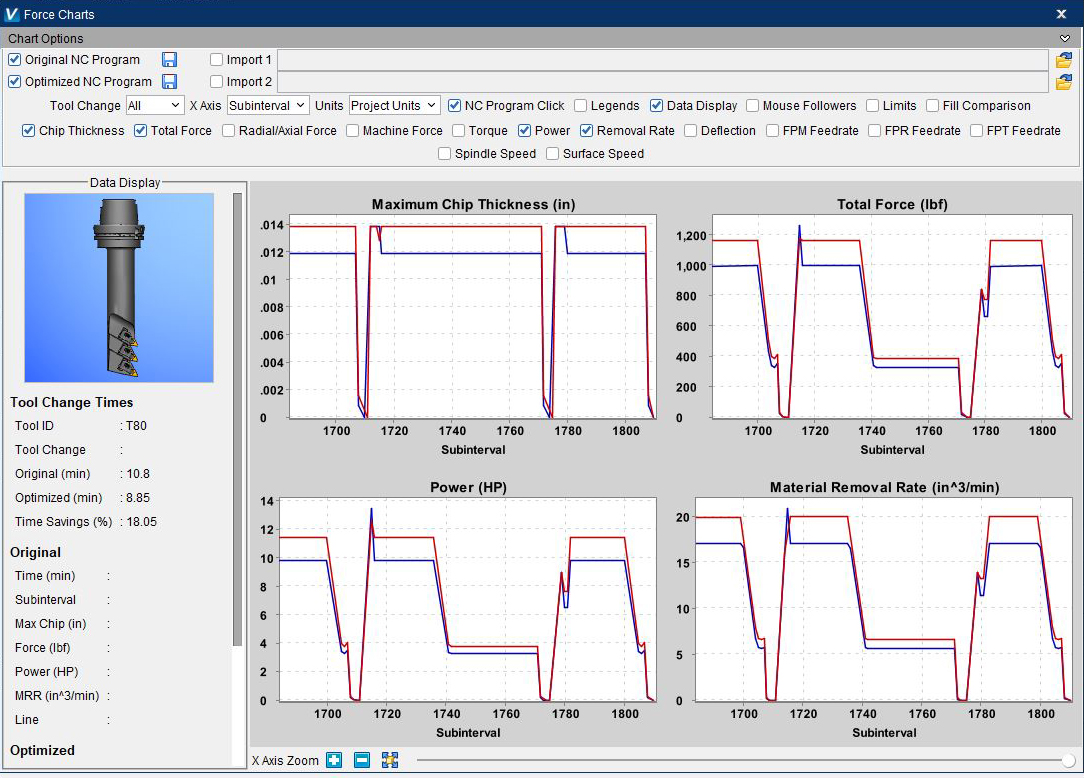Viewport: 1084px width, 778px height.
Task: Click the Data Display panel scrollbar
Action: pos(238,420)
